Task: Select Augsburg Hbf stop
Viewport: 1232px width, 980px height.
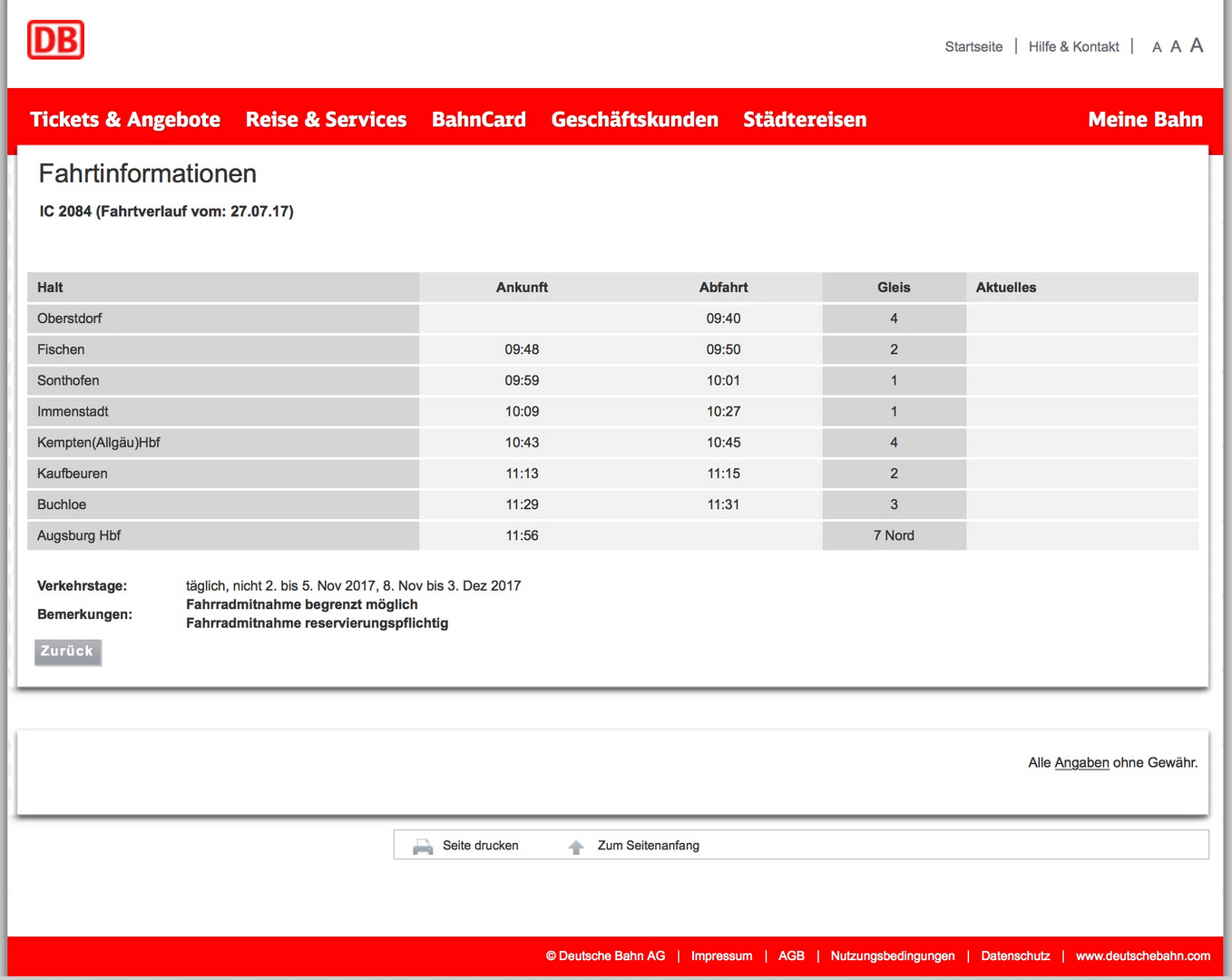Action: (79, 535)
